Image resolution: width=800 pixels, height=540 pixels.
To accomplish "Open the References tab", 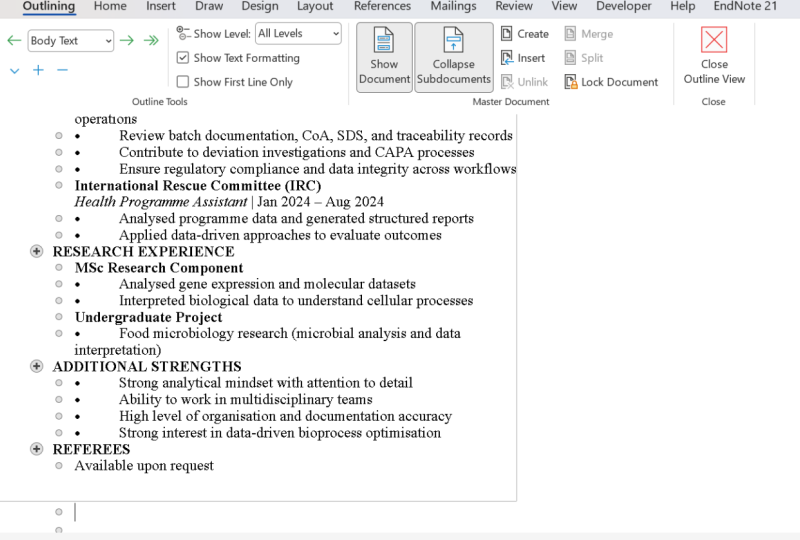I will (382, 6).
